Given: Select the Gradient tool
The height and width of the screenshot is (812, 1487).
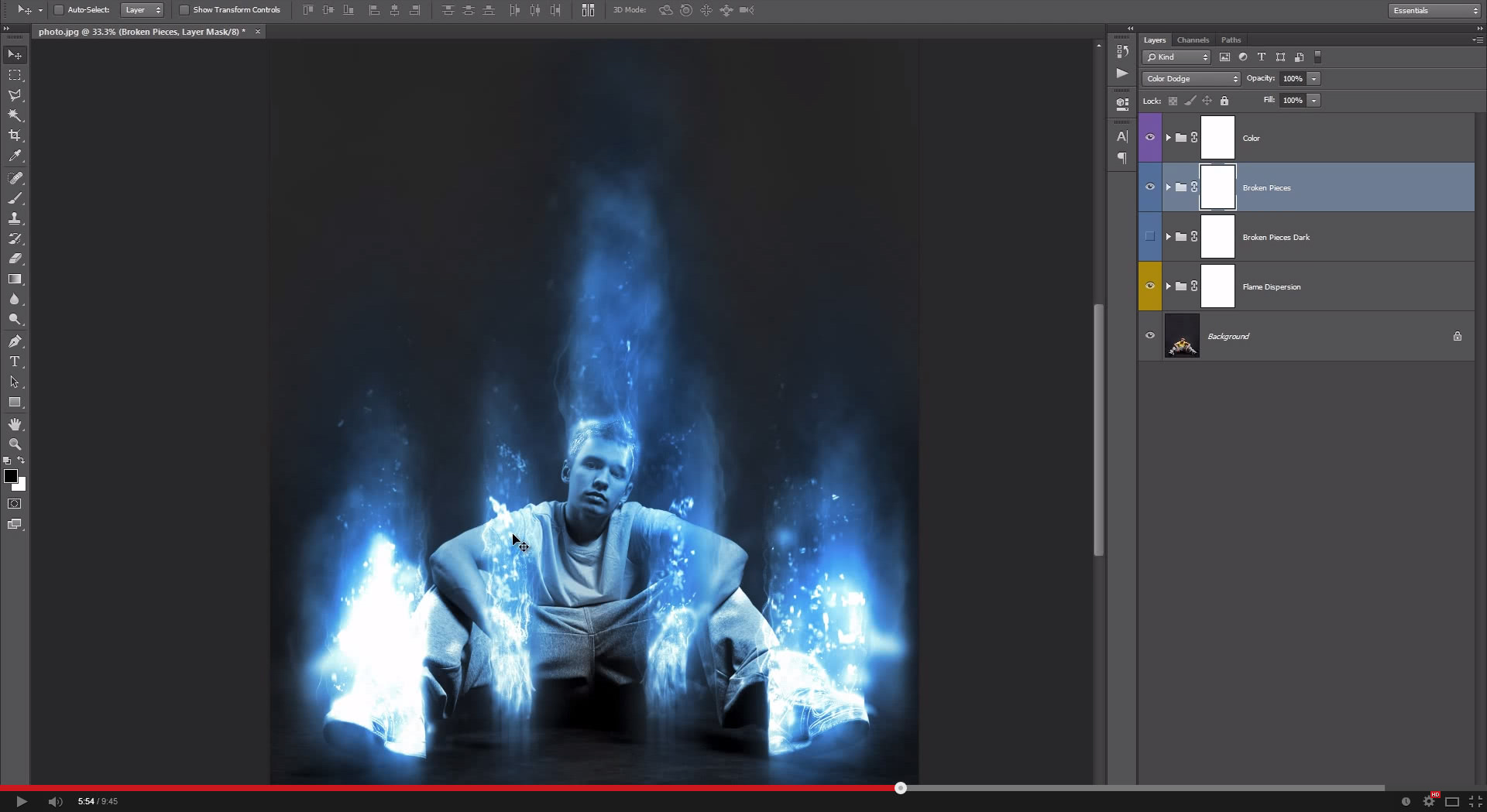Looking at the screenshot, I should click(x=15, y=279).
